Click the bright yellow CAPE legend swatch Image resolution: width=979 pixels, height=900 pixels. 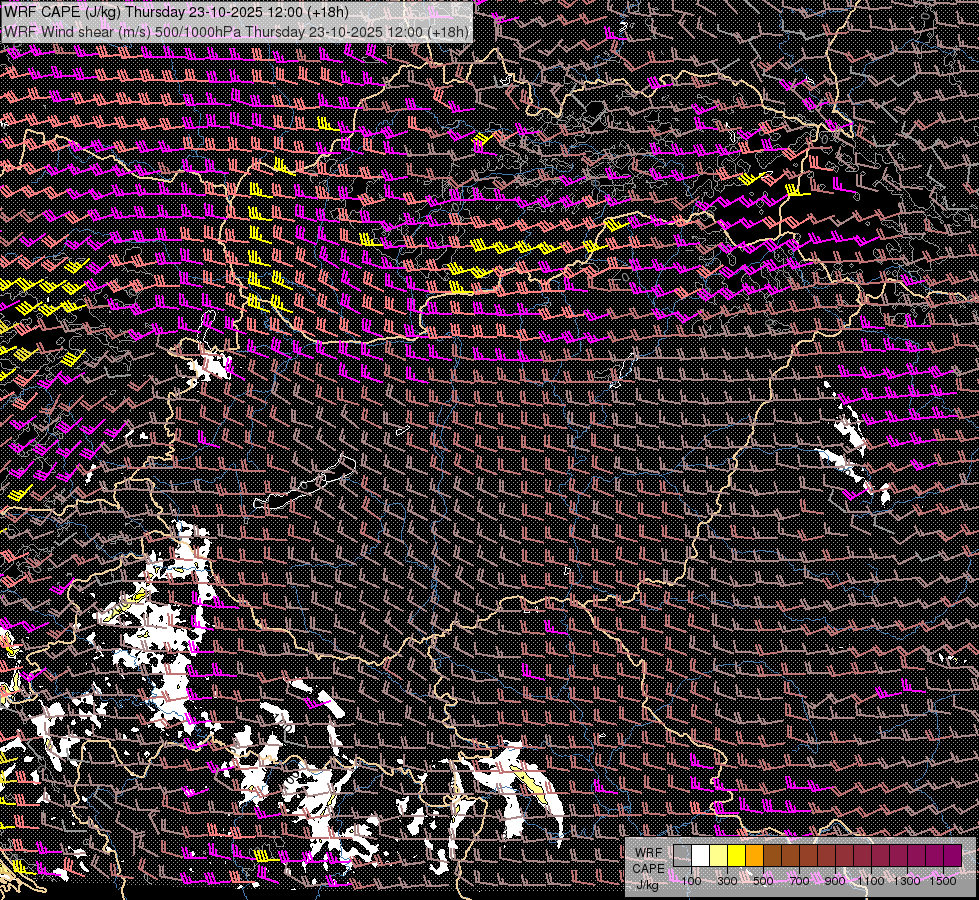point(737,856)
